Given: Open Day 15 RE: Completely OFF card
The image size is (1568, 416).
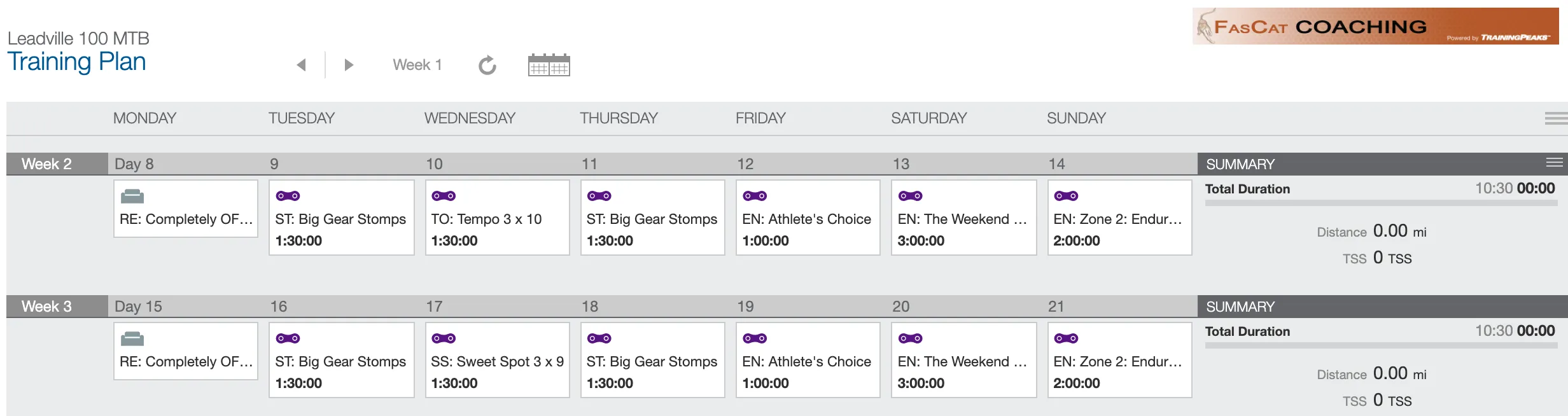Looking at the screenshot, I should (x=186, y=351).
